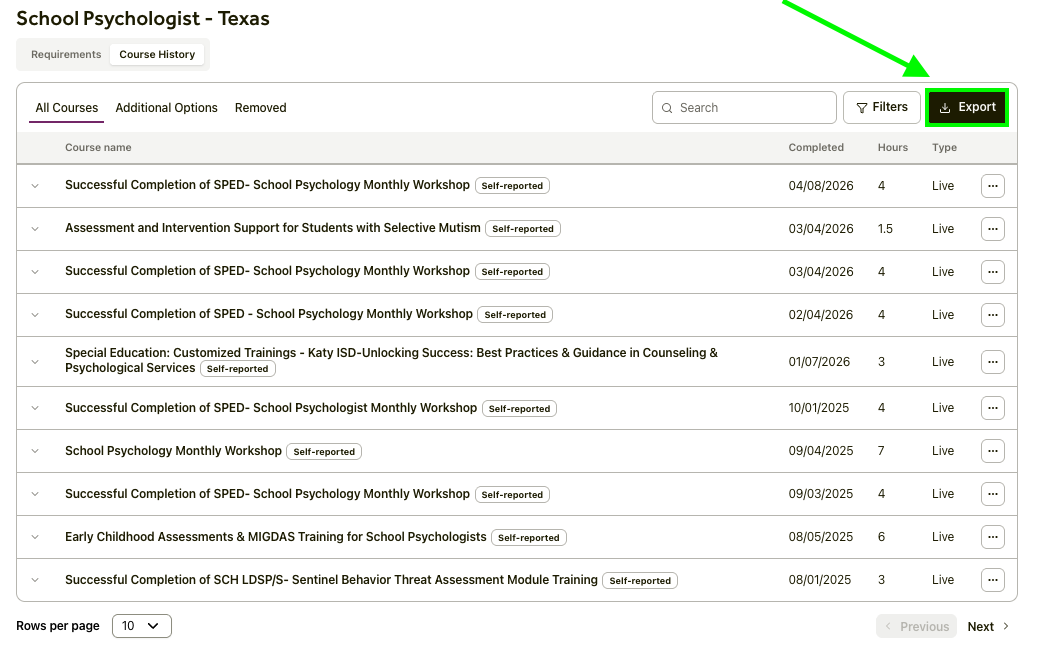Open more options for the 04/08/2026 workshop row
1052x661 pixels.
click(992, 186)
